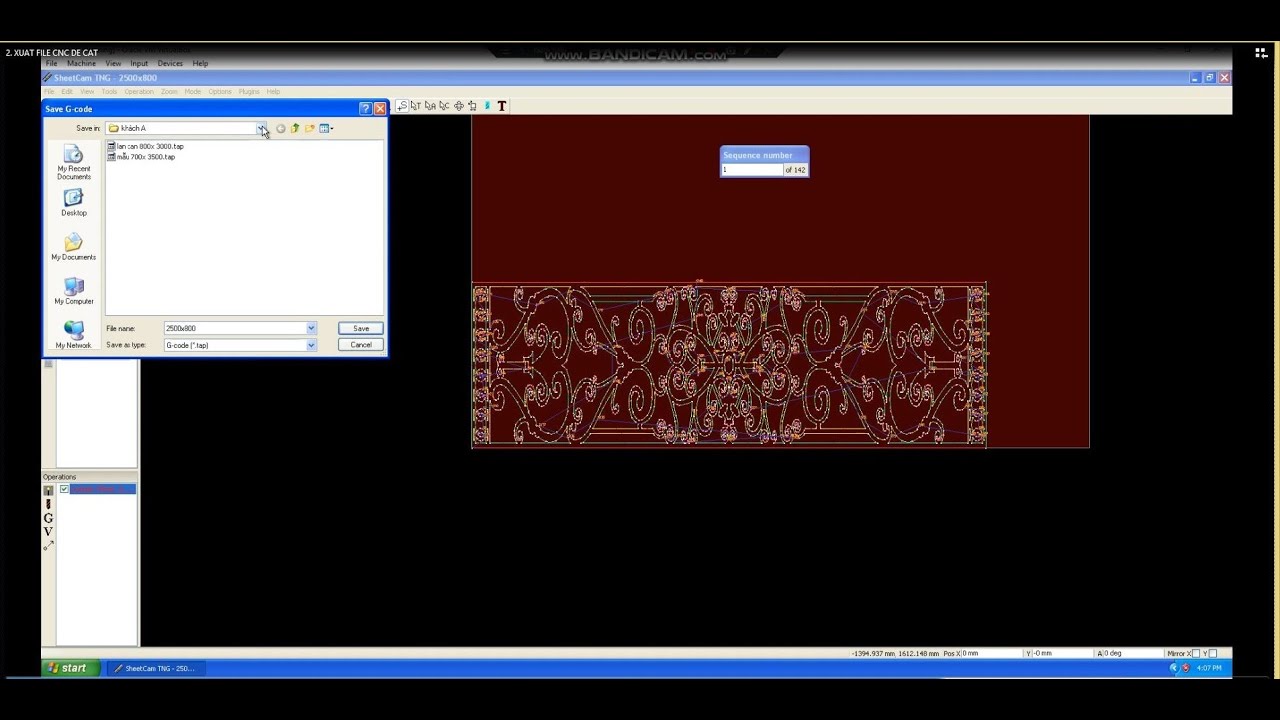Viewport: 1280px width, 720px height.
Task: Open the Input menu
Action: [139, 64]
